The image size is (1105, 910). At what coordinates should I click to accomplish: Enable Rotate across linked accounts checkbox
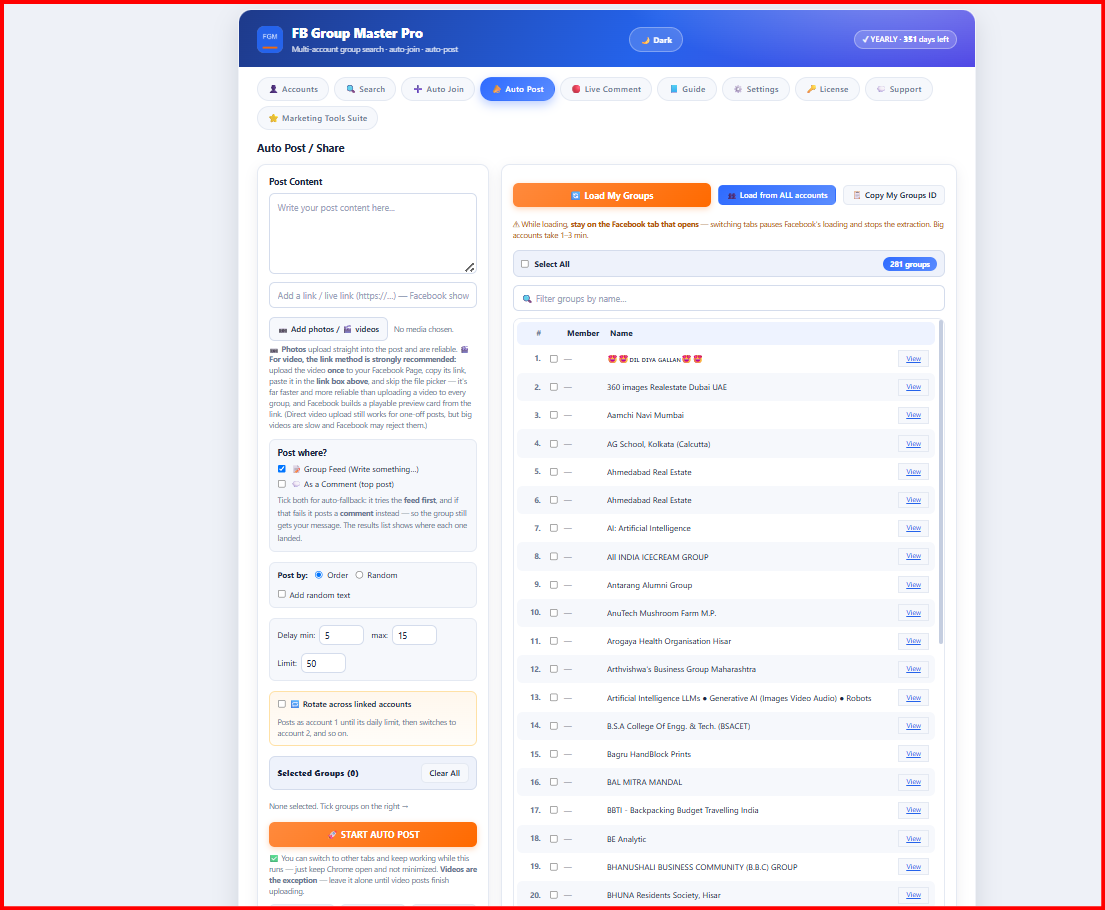point(282,704)
